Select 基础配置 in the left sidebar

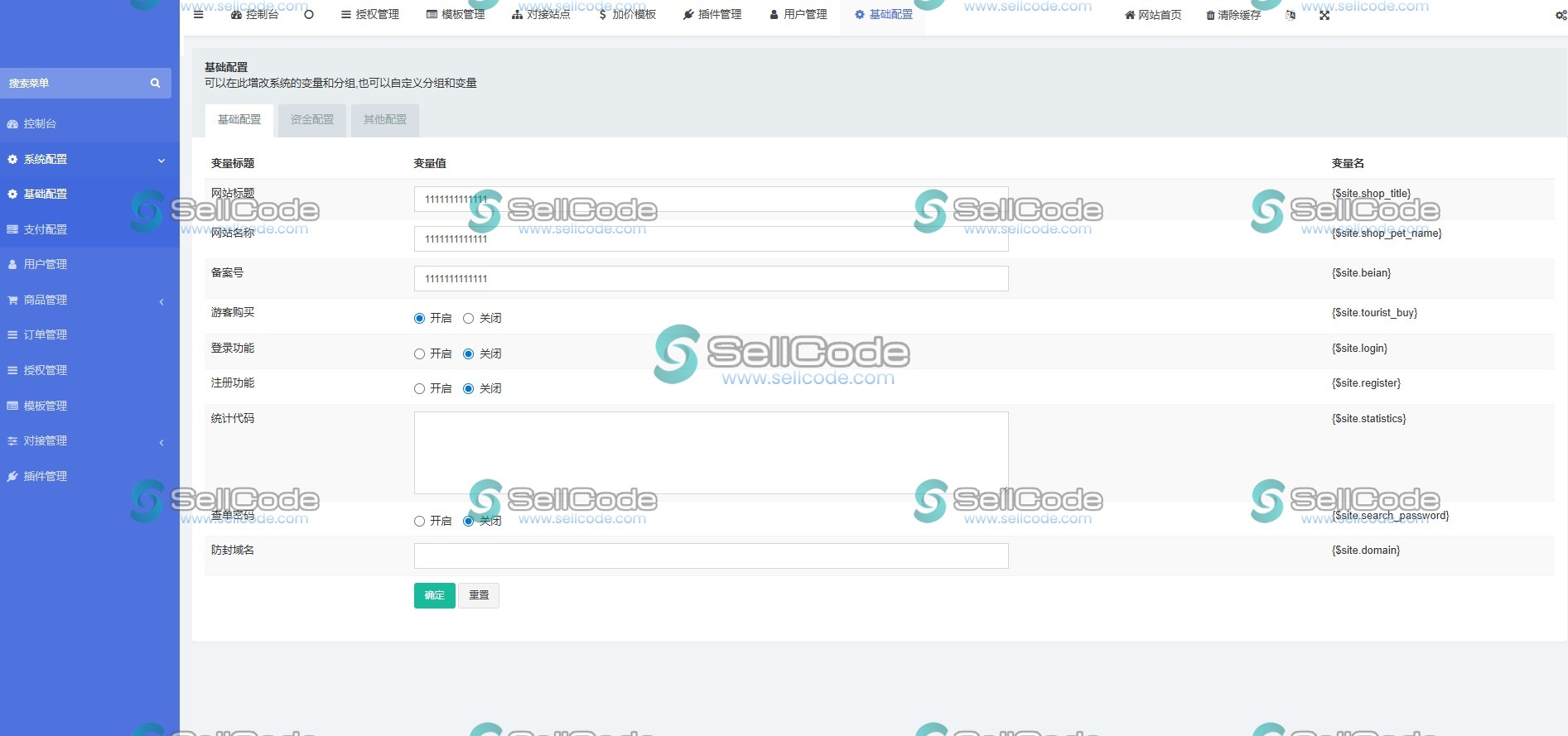click(89, 194)
